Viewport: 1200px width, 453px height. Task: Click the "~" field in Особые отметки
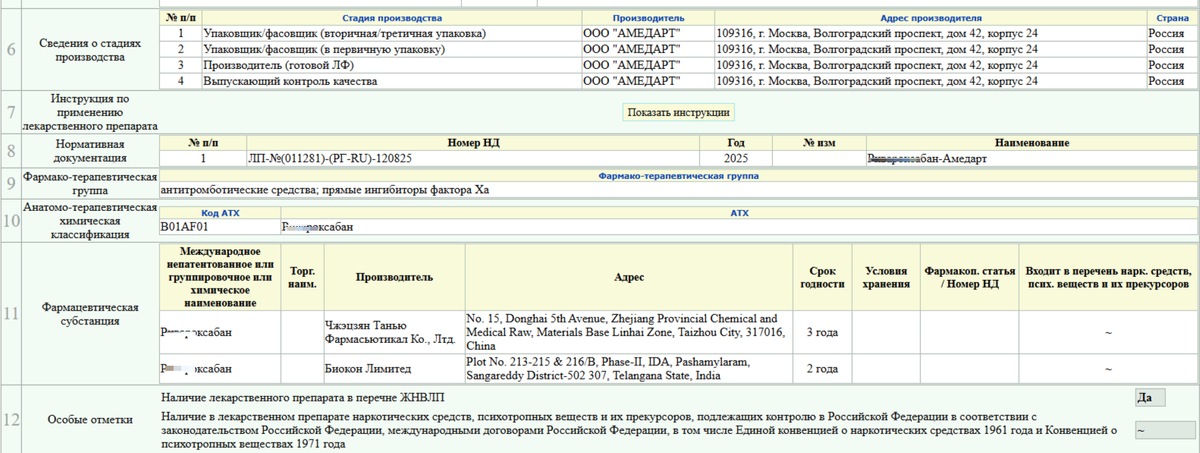(x=1165, y=430)
